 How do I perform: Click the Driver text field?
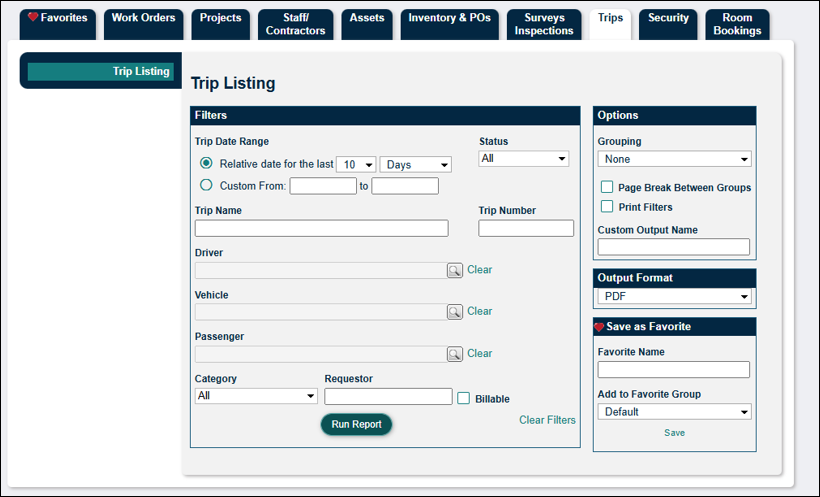[321, 270]
